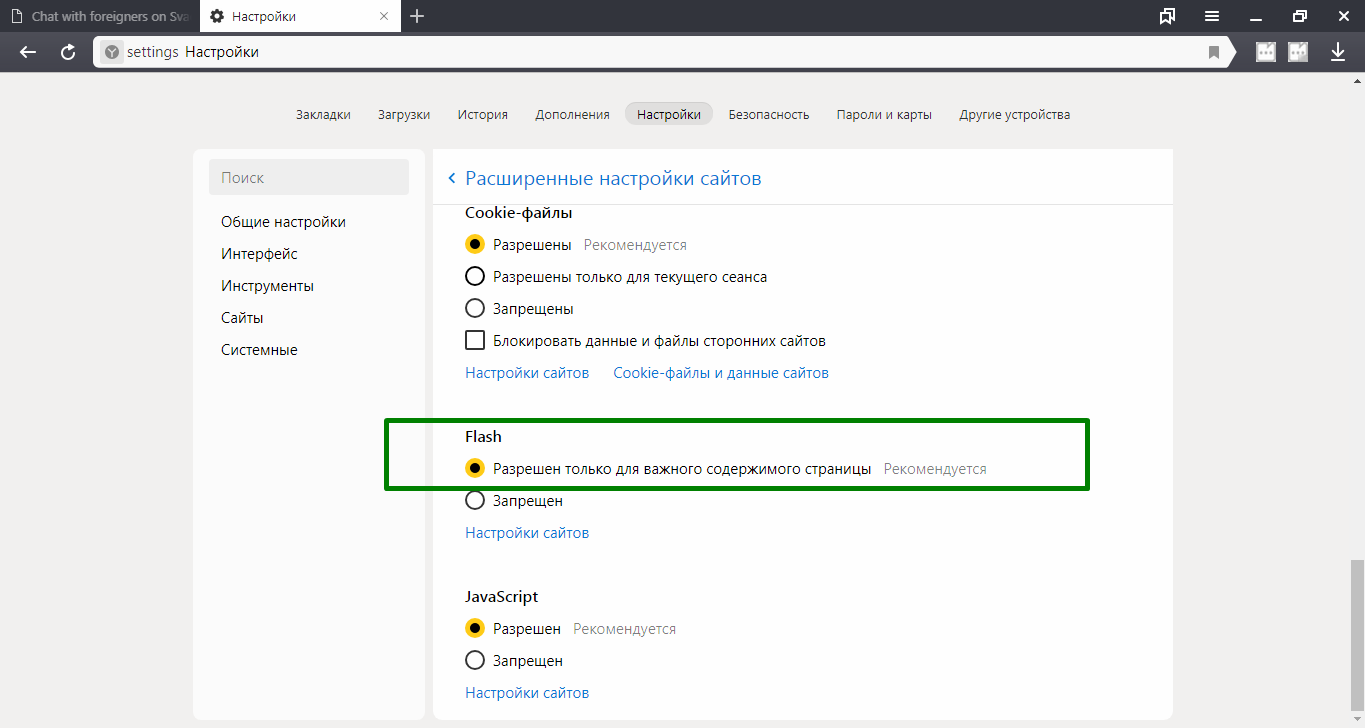The width and height of the screenshot is (1365, 728).
Task: Open the История section
Action: pos(483,114)
